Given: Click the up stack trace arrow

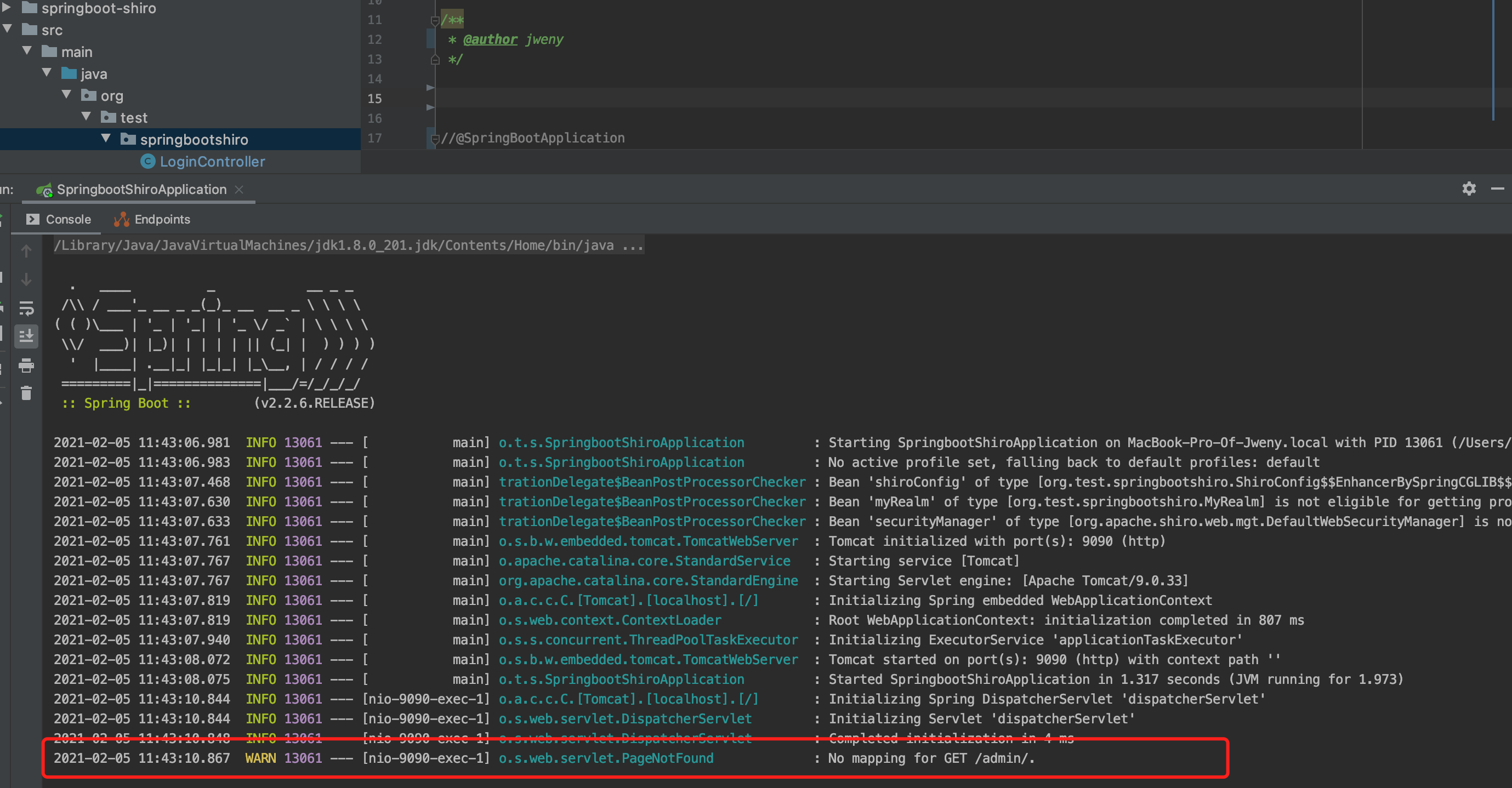Looking at the screenshot, I should click(x=26, y=251).
